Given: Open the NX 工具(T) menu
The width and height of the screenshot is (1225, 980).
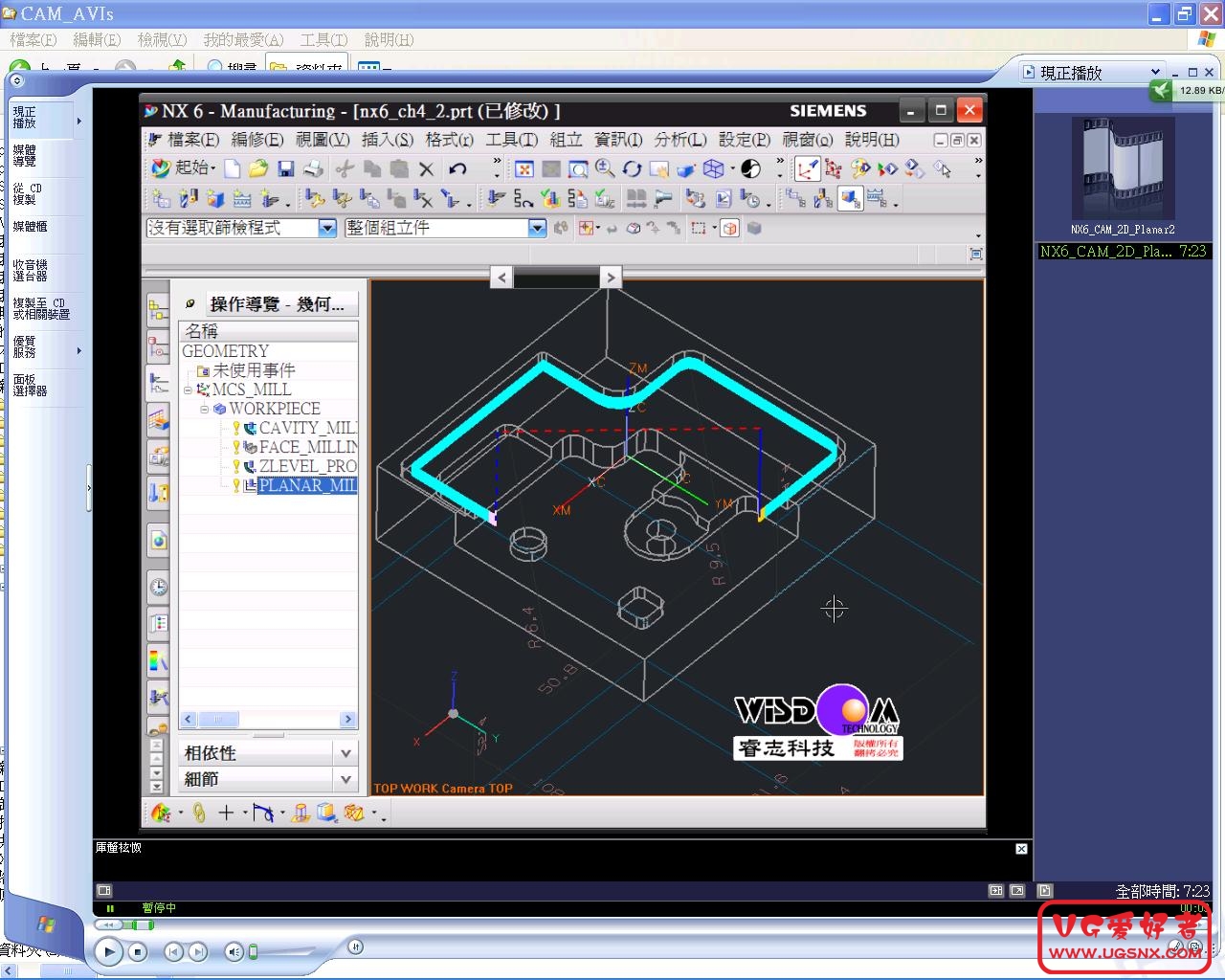Looking at the screenshot, I should point(512,140).
